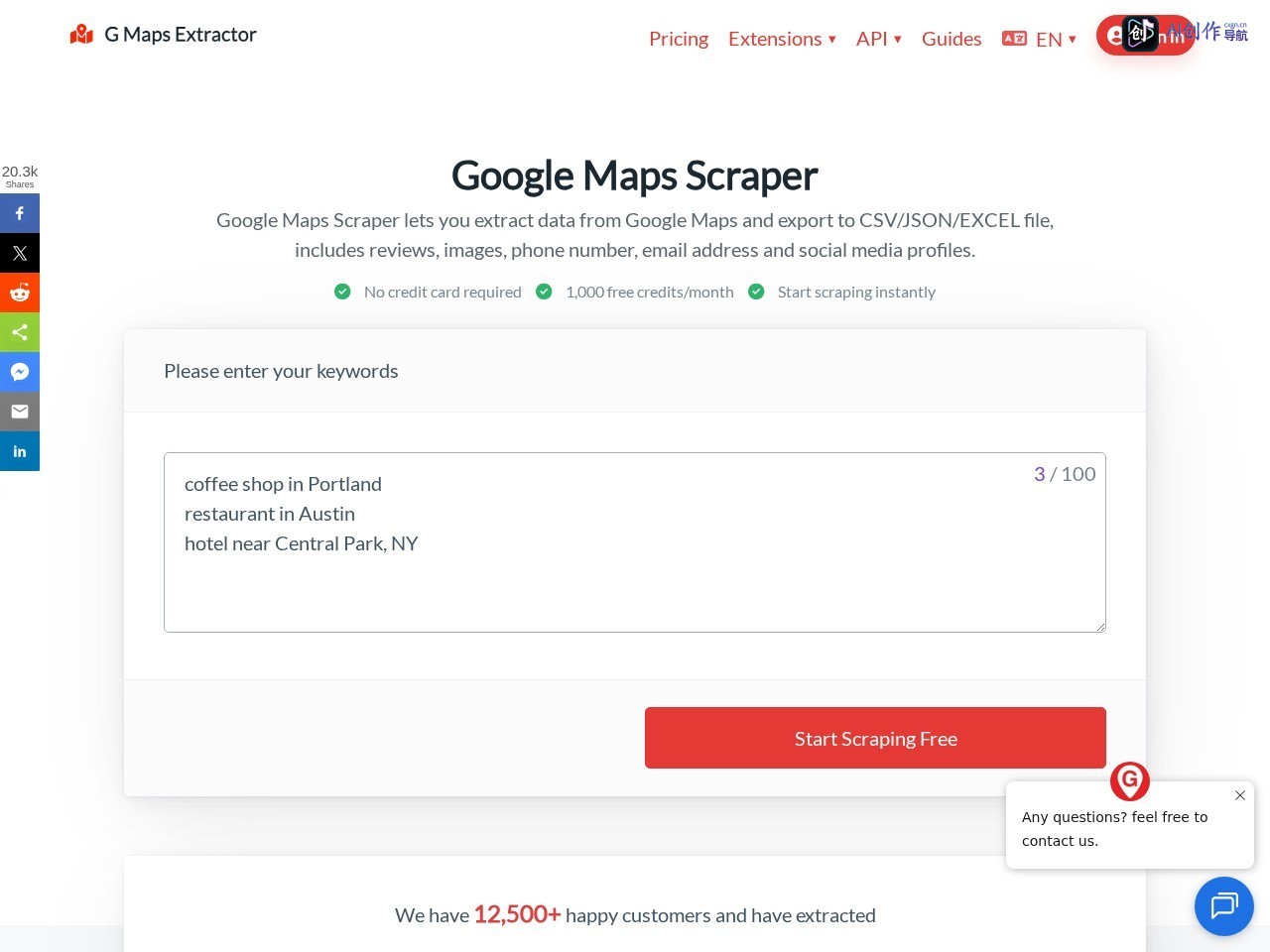Click the textarea resize handle
The width and height of the screenshot is (1270, 952).
[1100, 627]
